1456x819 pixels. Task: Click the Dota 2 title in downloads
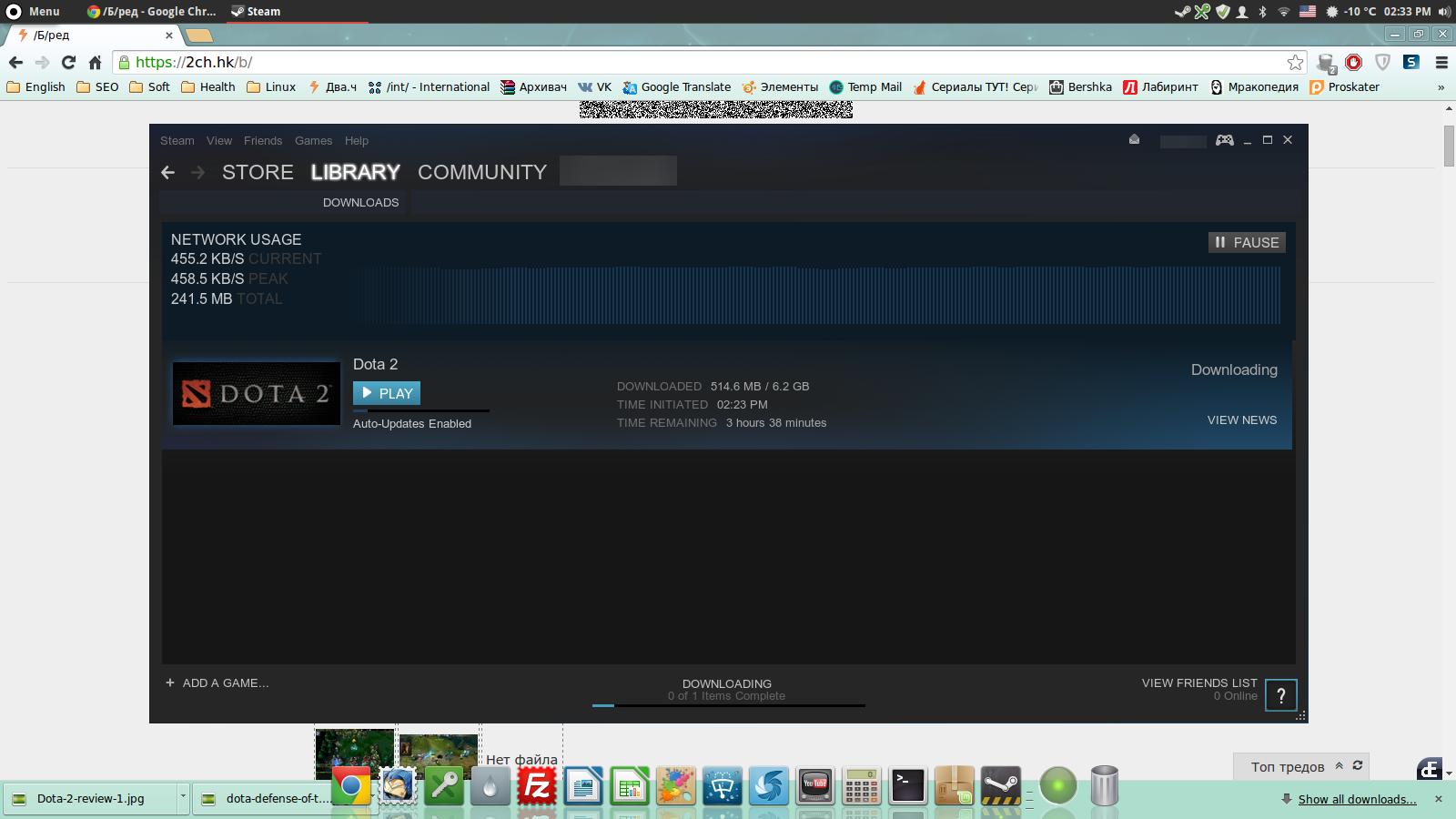[x=375, y=364]
